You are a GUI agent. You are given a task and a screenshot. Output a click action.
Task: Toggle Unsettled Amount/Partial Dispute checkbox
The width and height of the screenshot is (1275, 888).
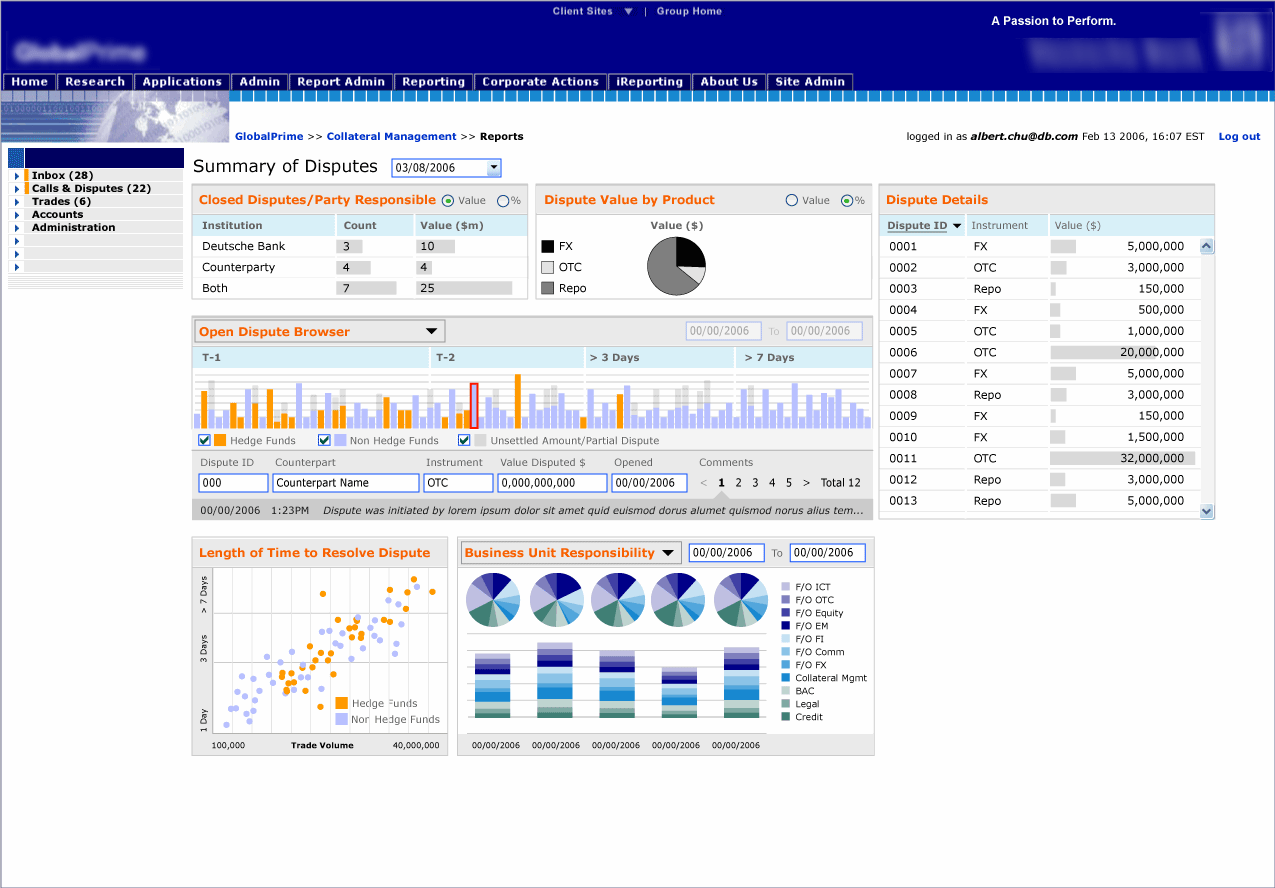click(464, 440)
